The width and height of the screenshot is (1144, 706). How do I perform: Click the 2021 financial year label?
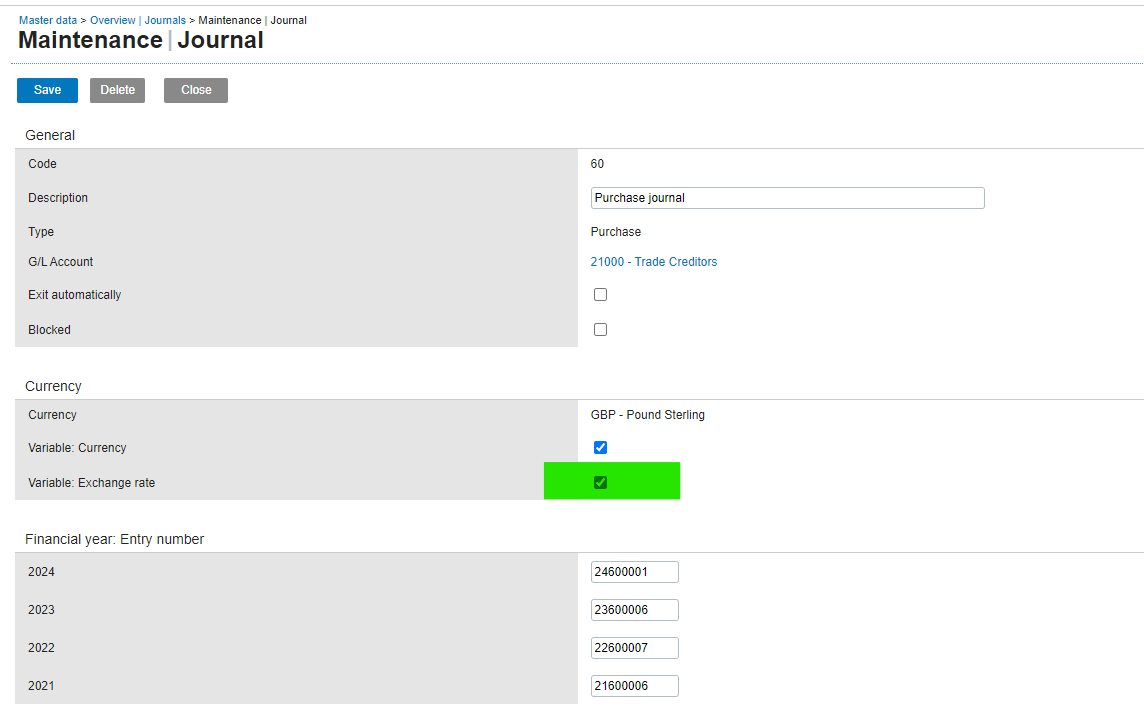42,686
